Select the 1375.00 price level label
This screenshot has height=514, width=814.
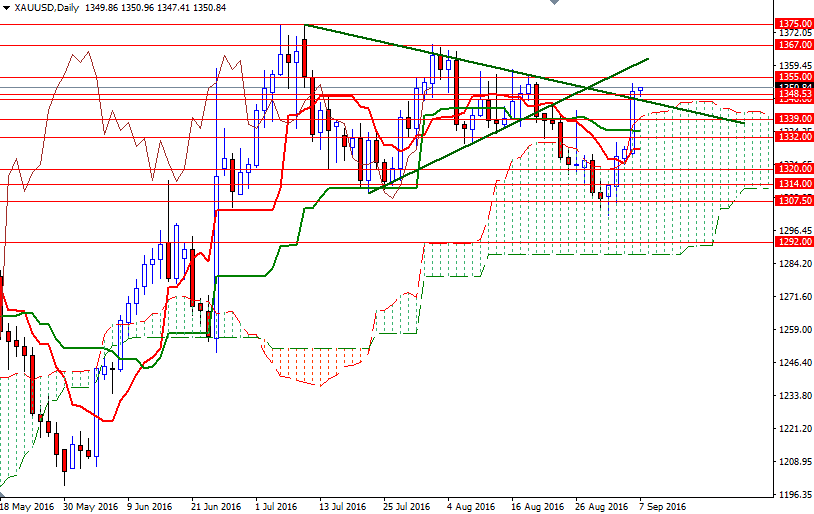794,24
